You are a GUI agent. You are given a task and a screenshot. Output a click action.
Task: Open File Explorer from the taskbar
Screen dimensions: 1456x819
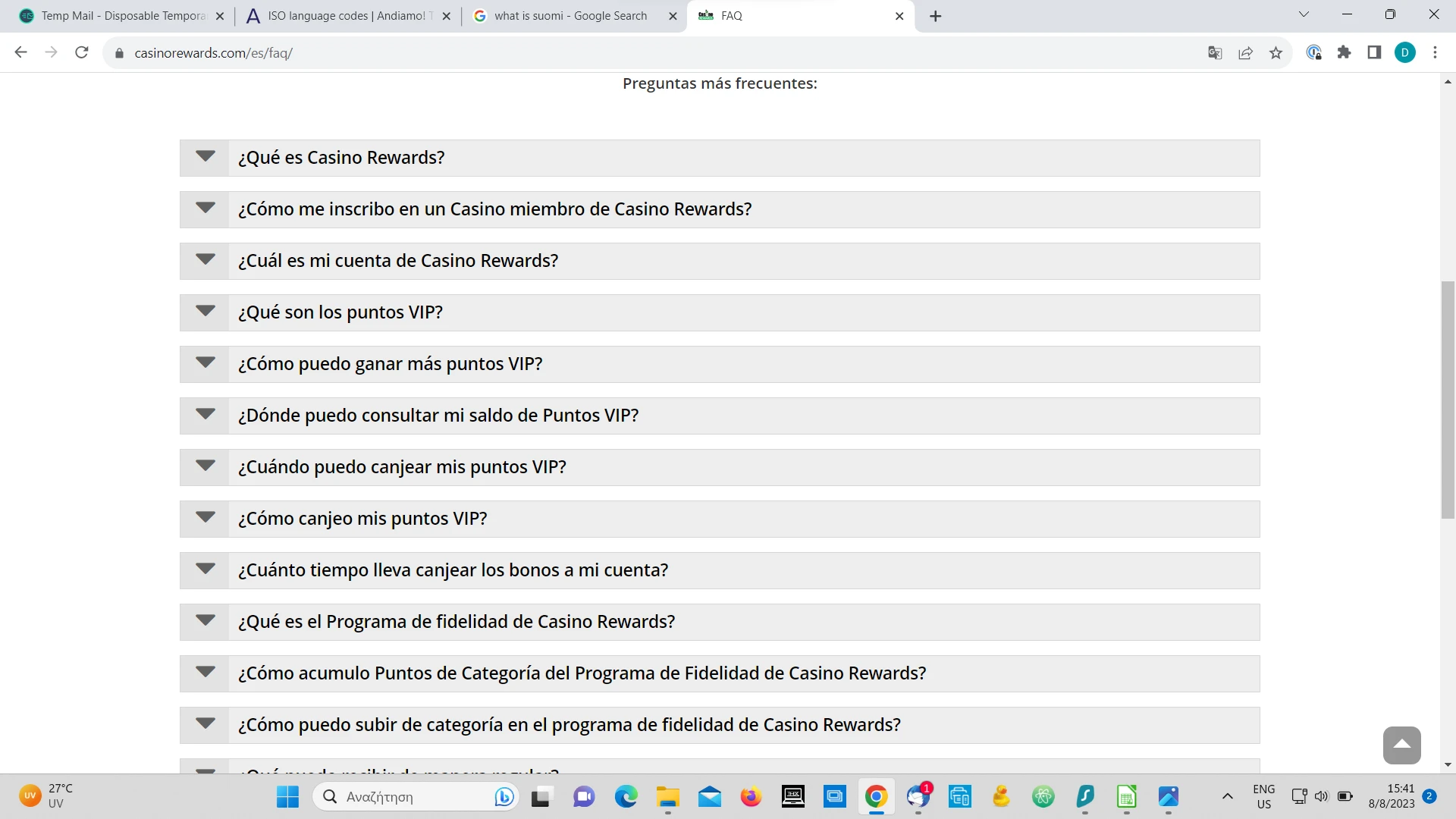click(668, 797)
